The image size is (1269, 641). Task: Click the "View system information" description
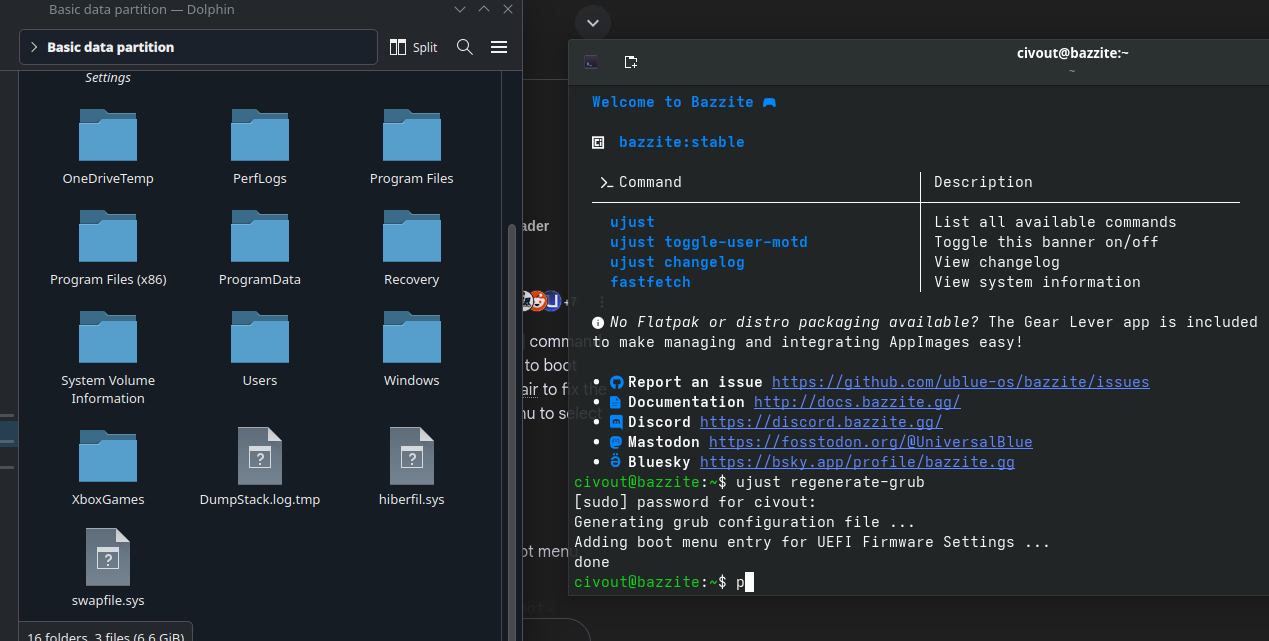pos(1037,282)
